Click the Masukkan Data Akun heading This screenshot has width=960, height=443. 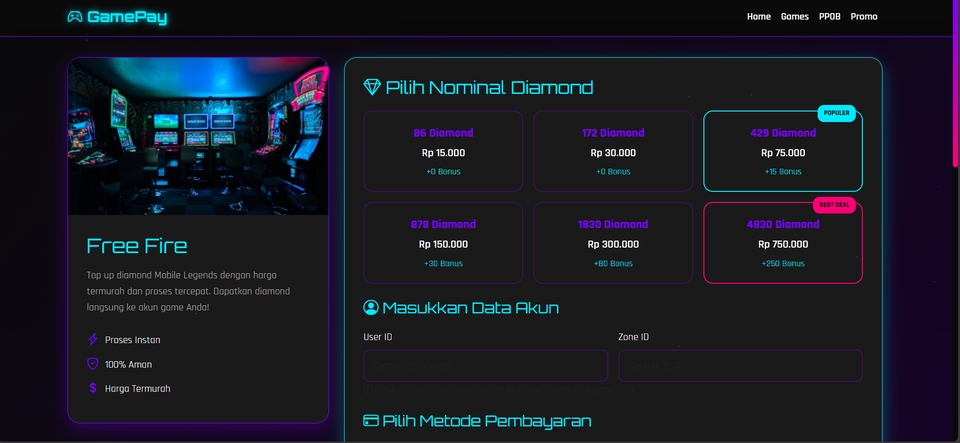tap(470, 307)
